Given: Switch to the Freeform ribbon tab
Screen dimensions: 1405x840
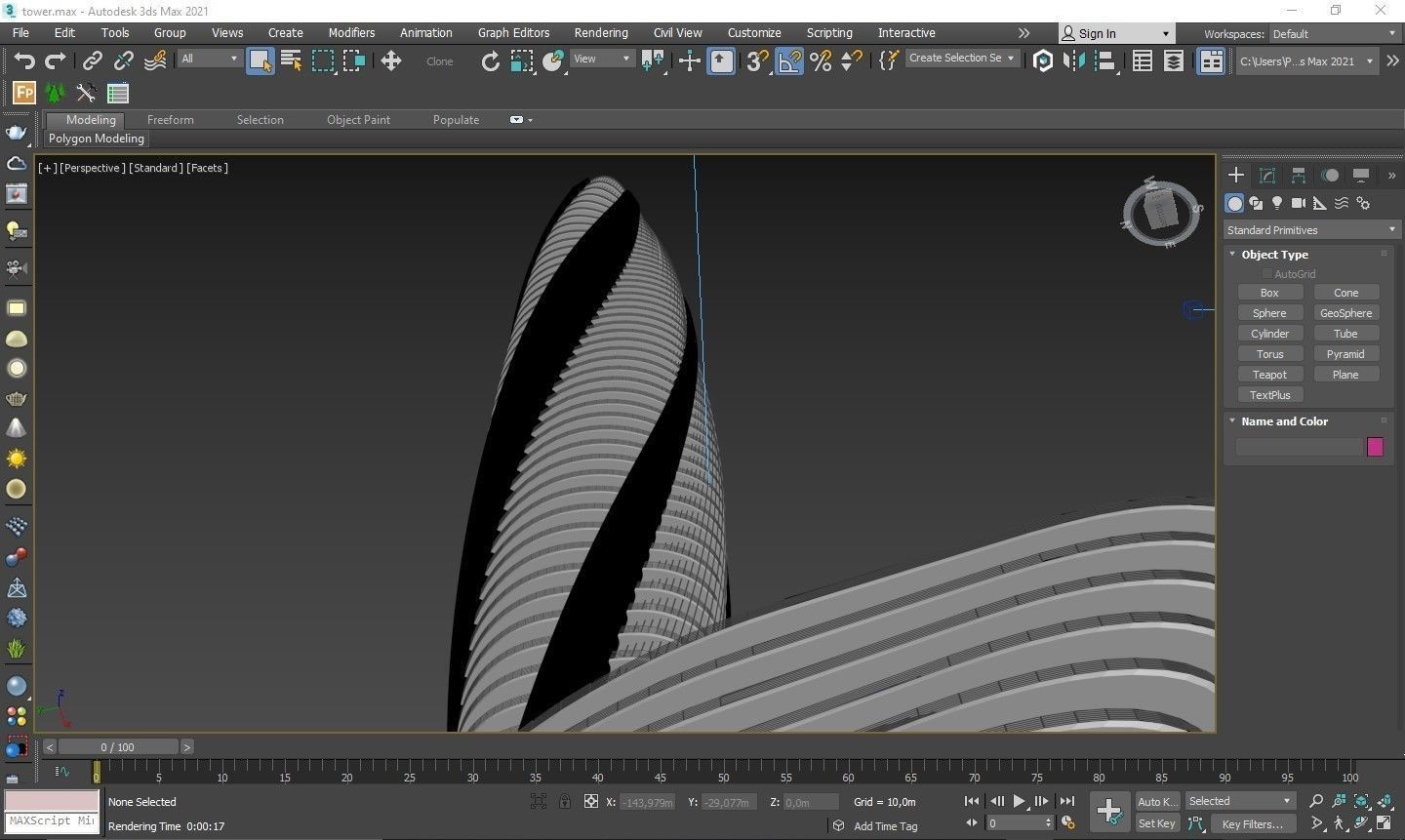Looking at the screenshot, I should (x=170, y=119).
